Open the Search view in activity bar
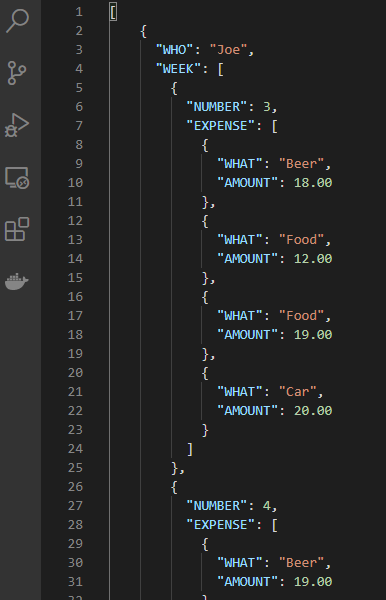This screenshot has width=386, height=600. click(17, 21)
